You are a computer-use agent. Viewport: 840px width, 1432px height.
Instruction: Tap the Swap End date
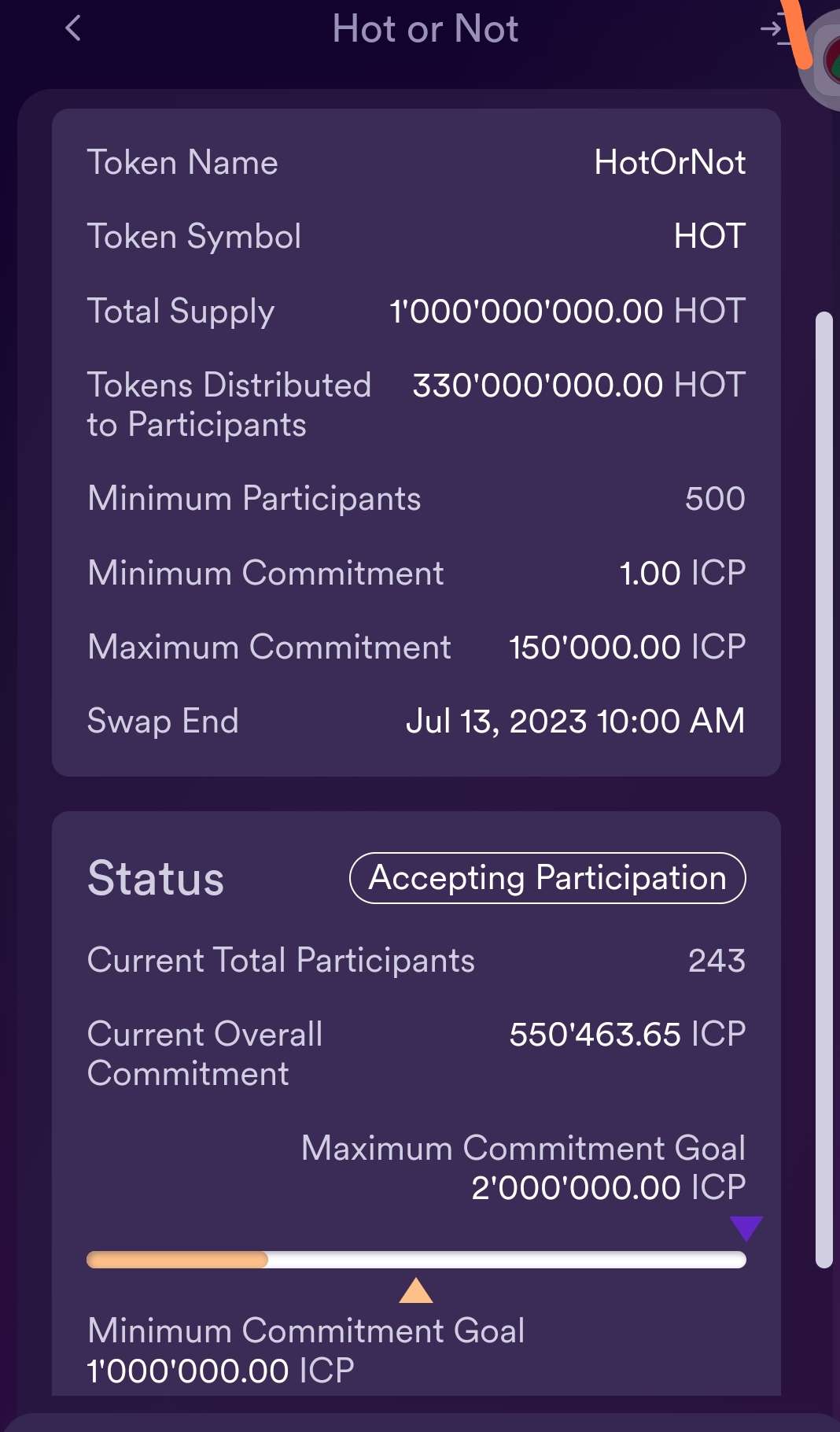tap(575, 722)
